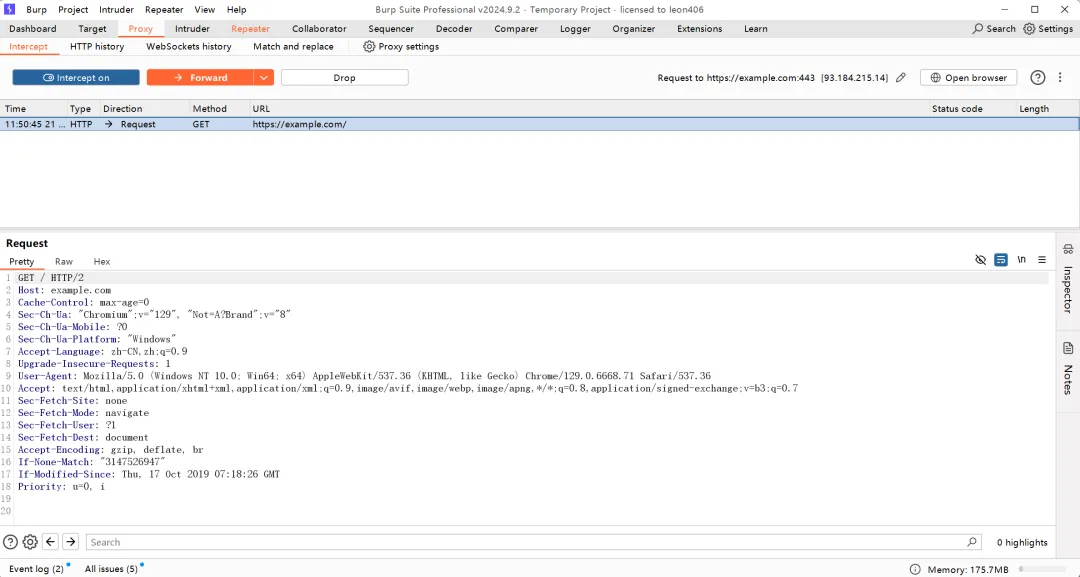Image resolution: width=1080 pixels, height=577 pixels.
Task: Click the magnifier icon inside the editor search field
Action: point(972,542)
